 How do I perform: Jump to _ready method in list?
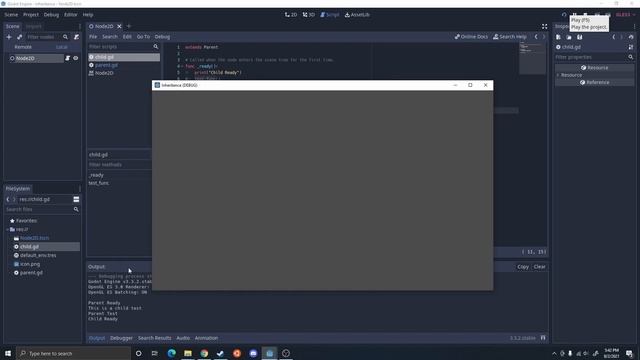96,175
